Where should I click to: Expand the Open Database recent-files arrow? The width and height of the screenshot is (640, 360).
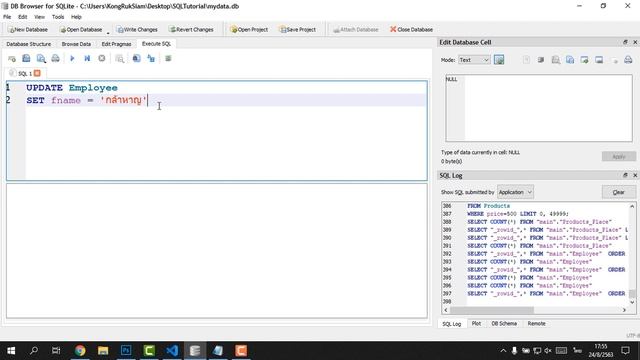coord(108,32)
